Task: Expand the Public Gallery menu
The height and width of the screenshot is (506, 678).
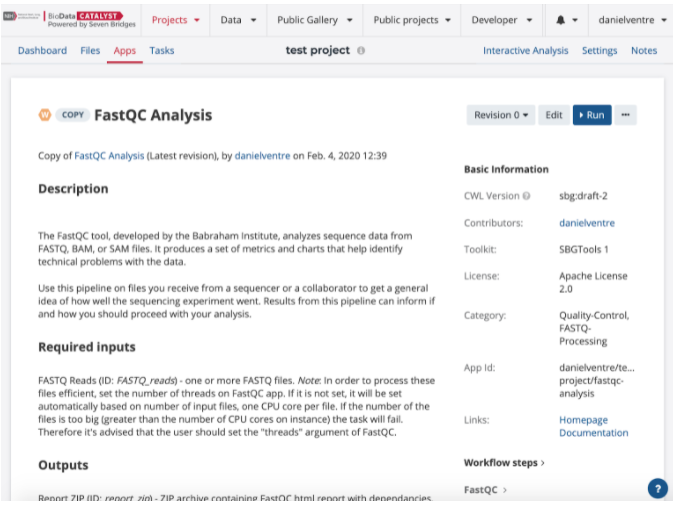Action: (x=315, y=20)
